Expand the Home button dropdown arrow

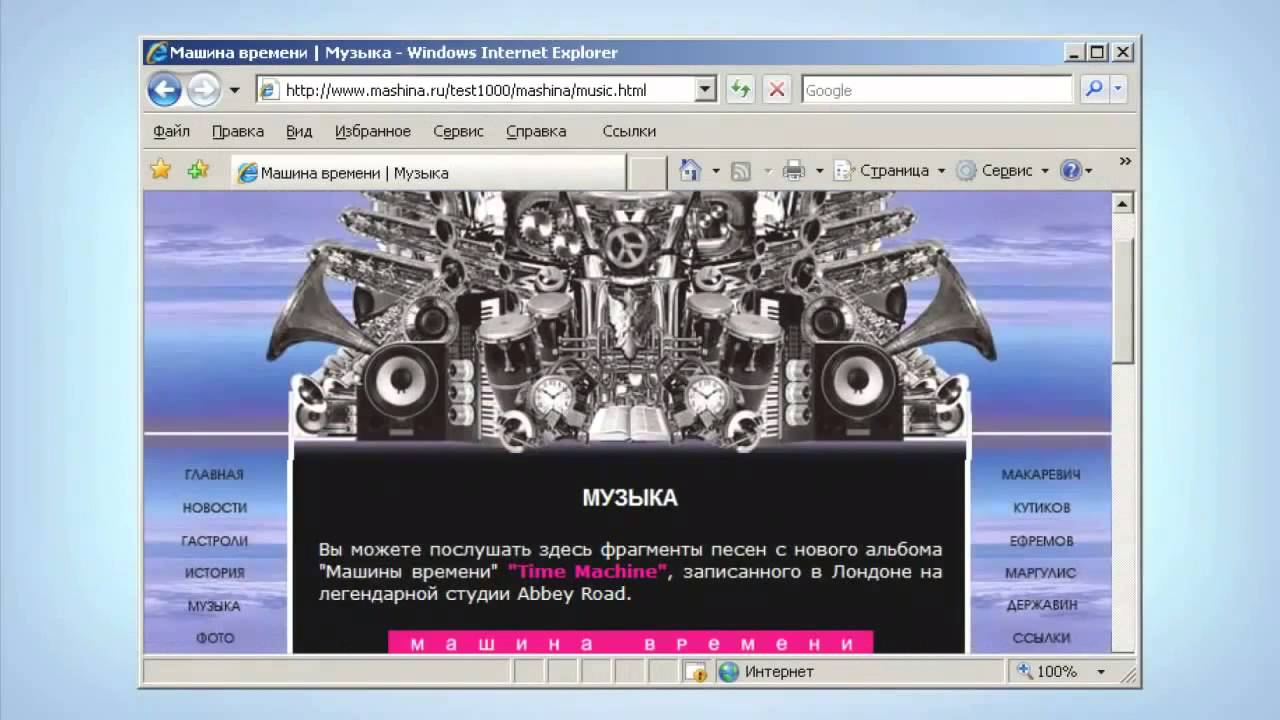click(716, 171)
